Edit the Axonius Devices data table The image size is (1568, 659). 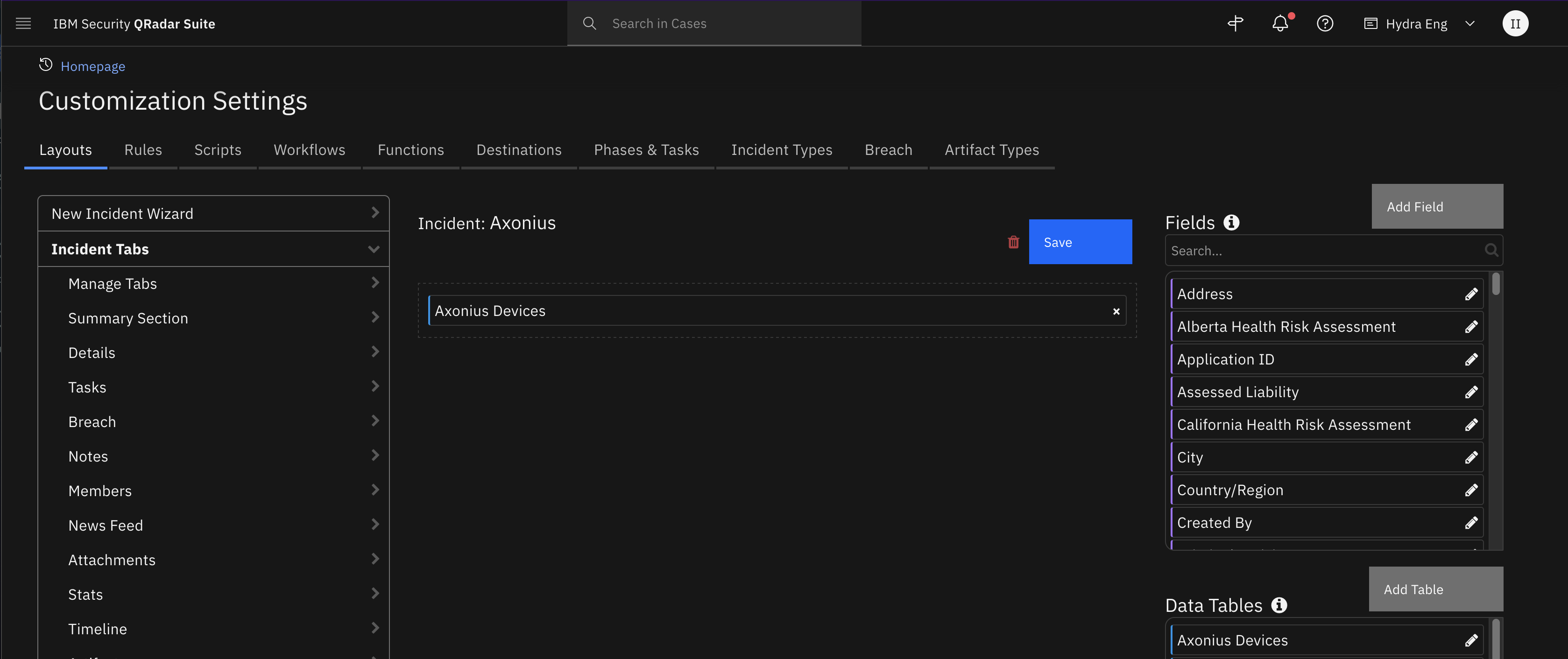tap(1471, 641)
